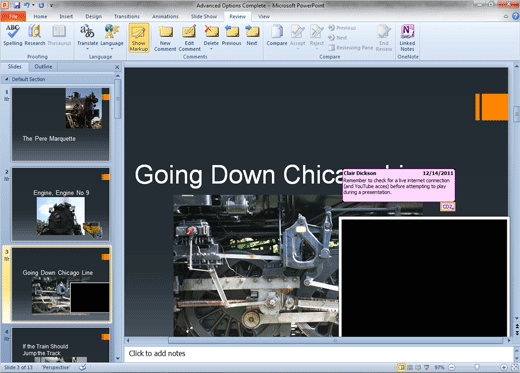
Task: Open the Thesaurus tool
Action: (59, 35)
